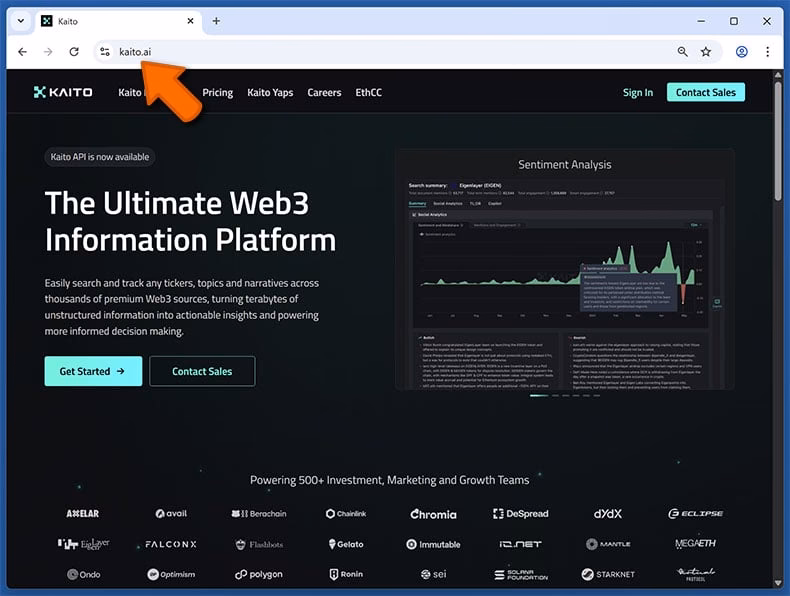Click the Axelar logo
This screenshot has height=596, width=790.
pos(83,513)
